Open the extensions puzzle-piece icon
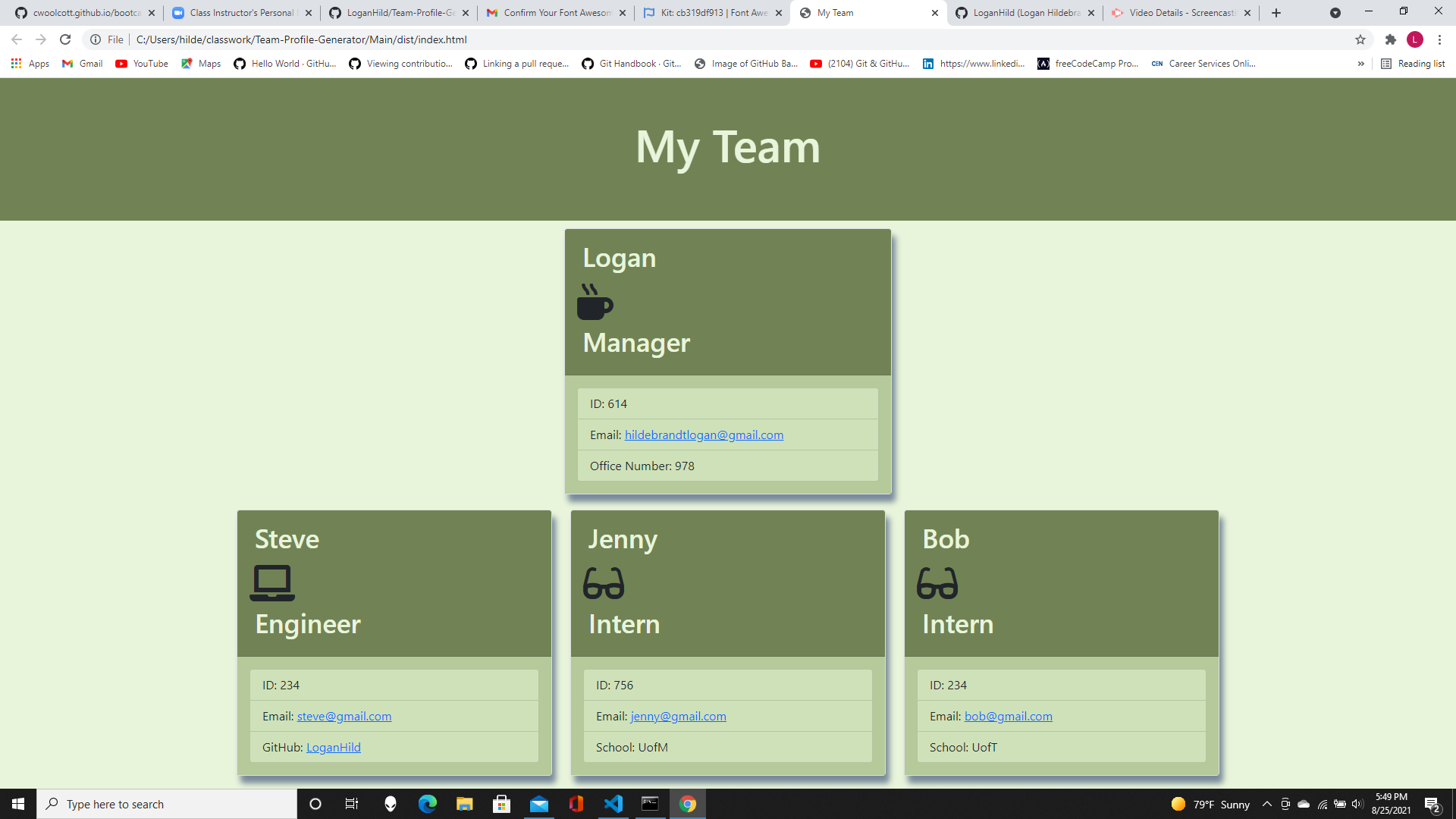Viewport: 1456px width, 819px height. coord(1392,39)
